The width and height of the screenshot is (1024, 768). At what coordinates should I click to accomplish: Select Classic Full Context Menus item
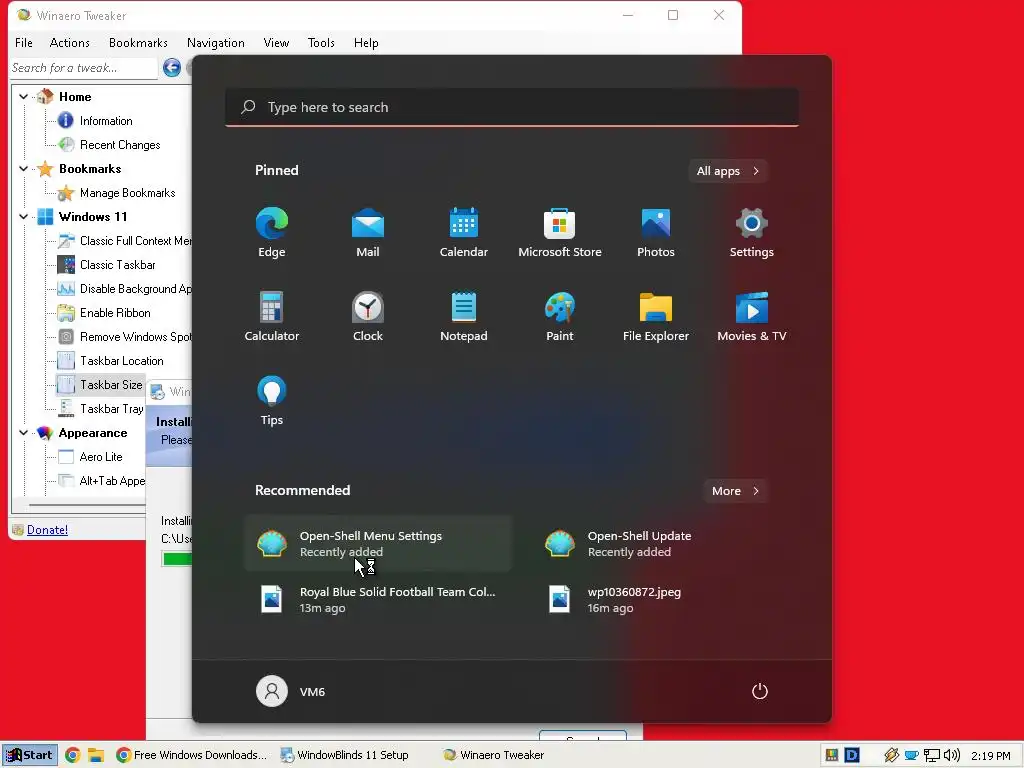point(135,241)
